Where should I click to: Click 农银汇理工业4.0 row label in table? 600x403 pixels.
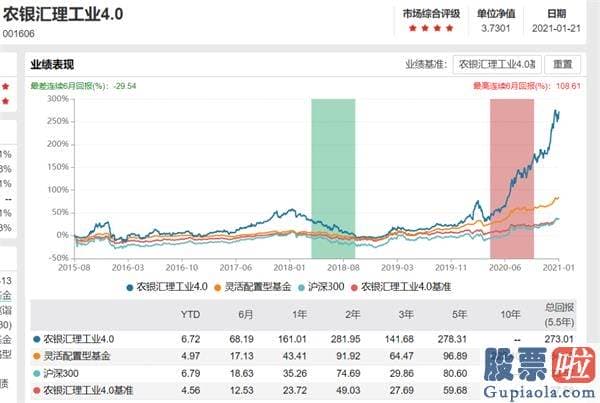[78, 339]
